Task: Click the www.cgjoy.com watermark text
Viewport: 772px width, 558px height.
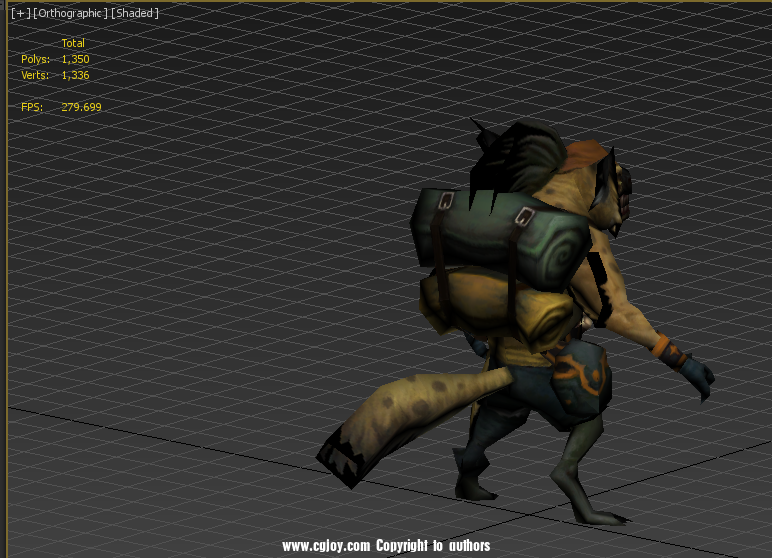Action: tap(327, 546)
